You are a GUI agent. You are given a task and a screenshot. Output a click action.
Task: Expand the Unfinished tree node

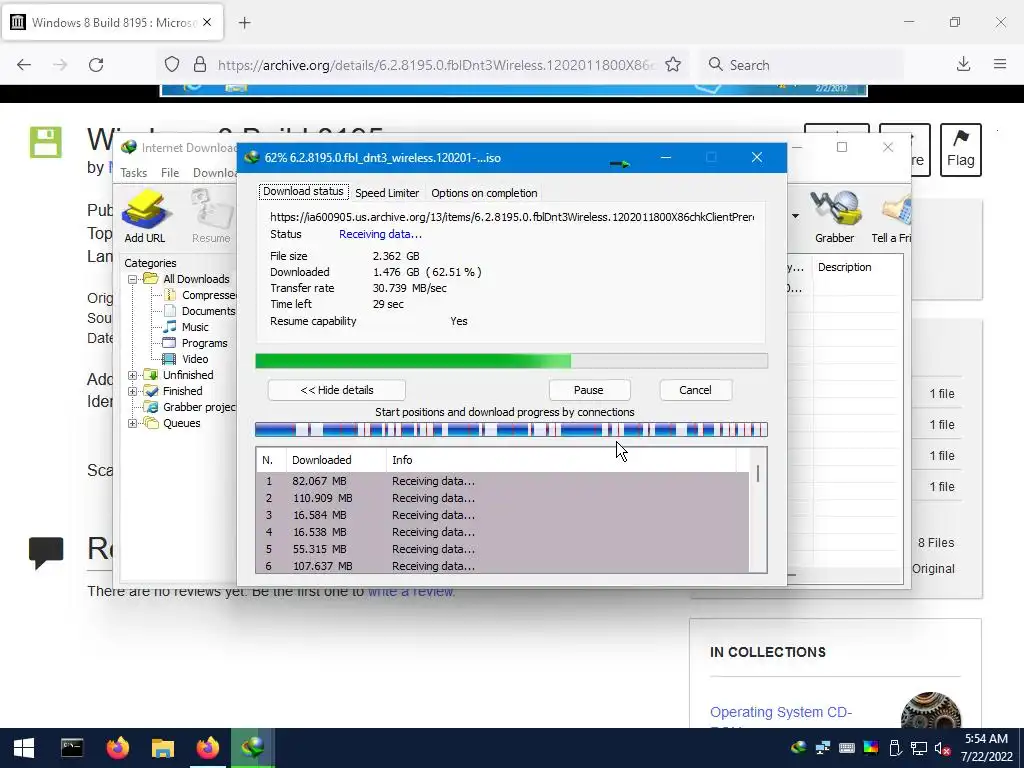click(133, 375)
